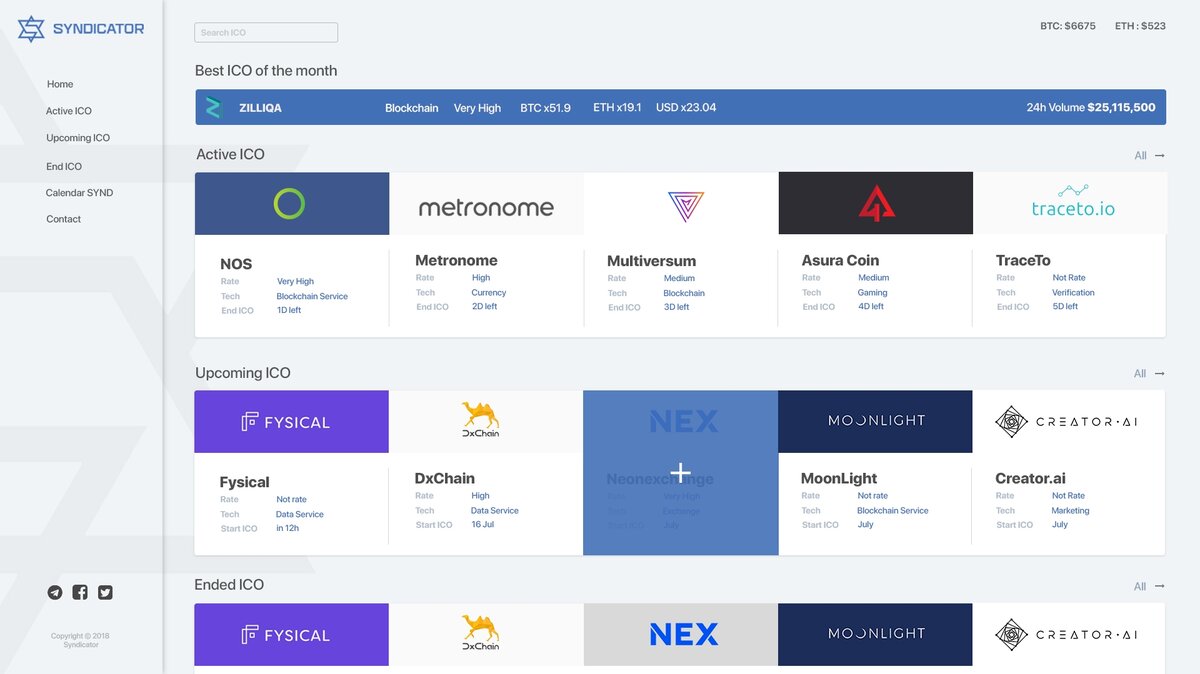Open Active ICO in the sidebar
This screenshot has width=1200, height=674.
coord(69,111)
